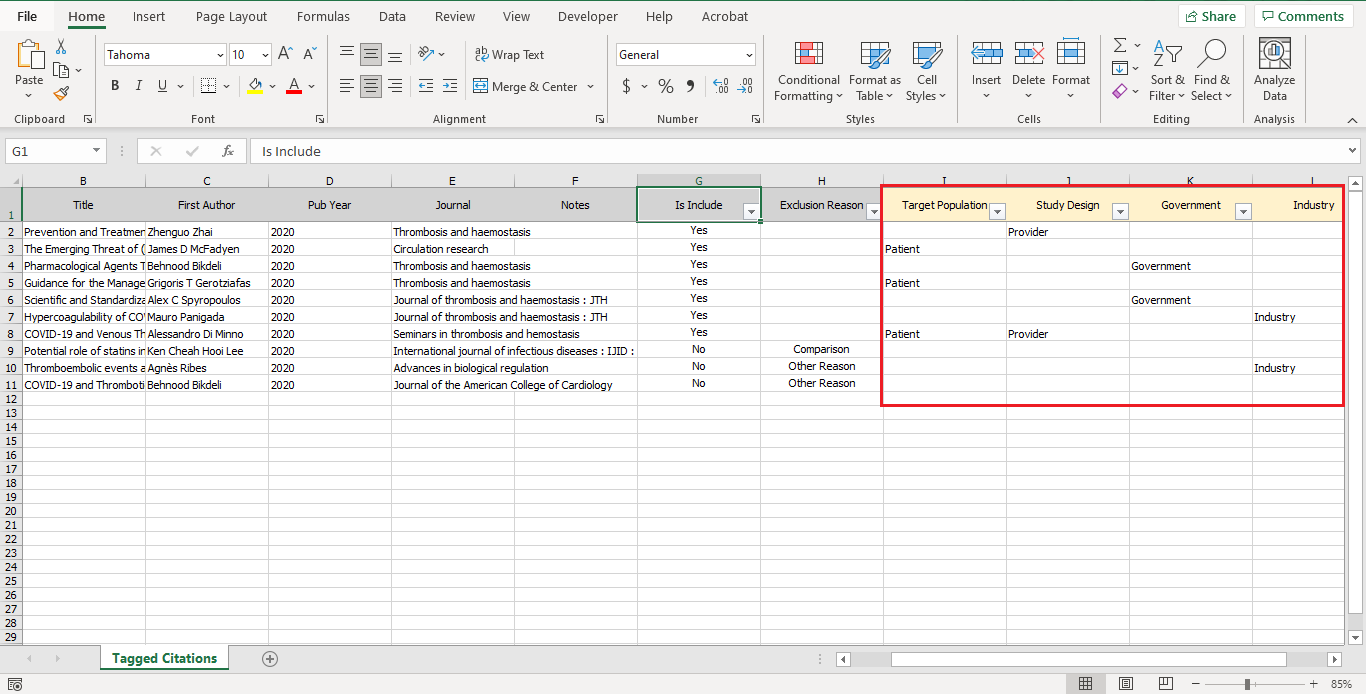Open the Government column filter dropdown
The image size is (1366, 694).
click(1243, 211)
